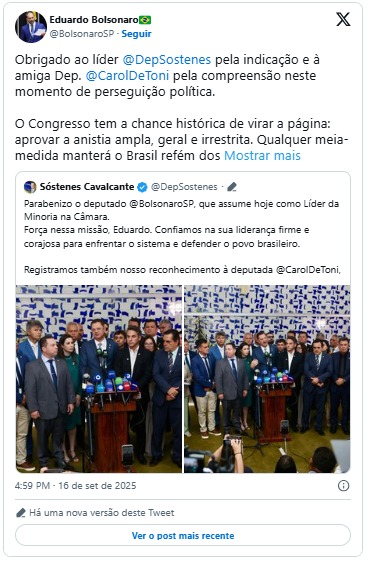Screen dimensions: 370x561
Task: Click the X logo icon
Action: (343, 19)
